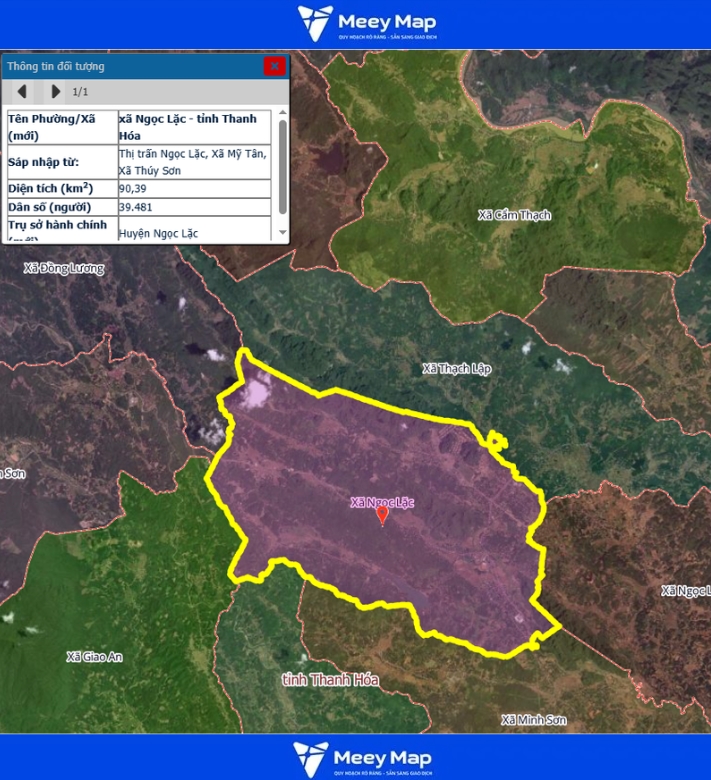Click the Diện tích value 90,39 cell
Screen dimensions: 711x780
194,189
